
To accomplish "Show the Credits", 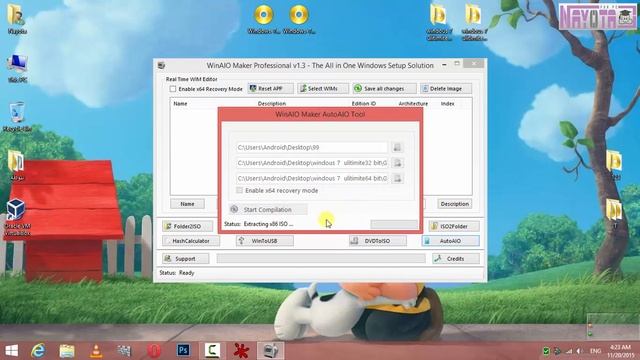I will [456, 259].
